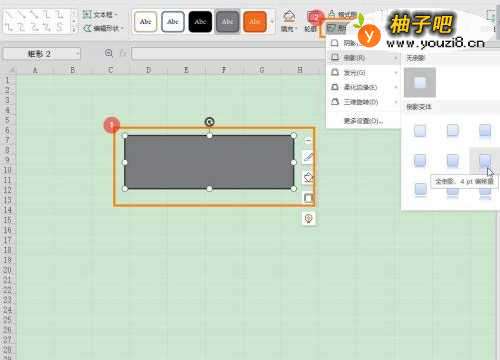
Task: Click 更多设置(O)... menu entry
Action: coord(363,121)
